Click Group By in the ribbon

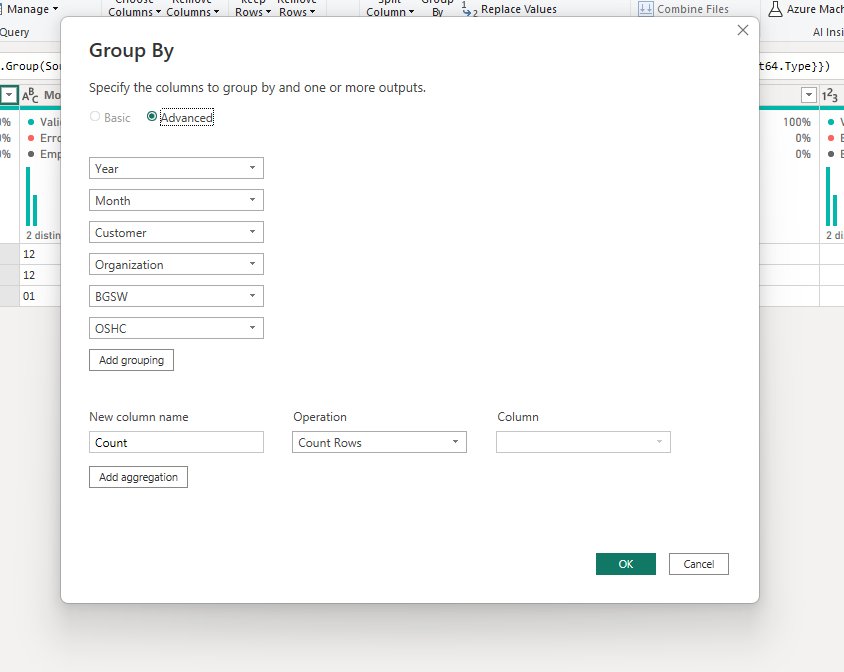[x=437, y=9]
